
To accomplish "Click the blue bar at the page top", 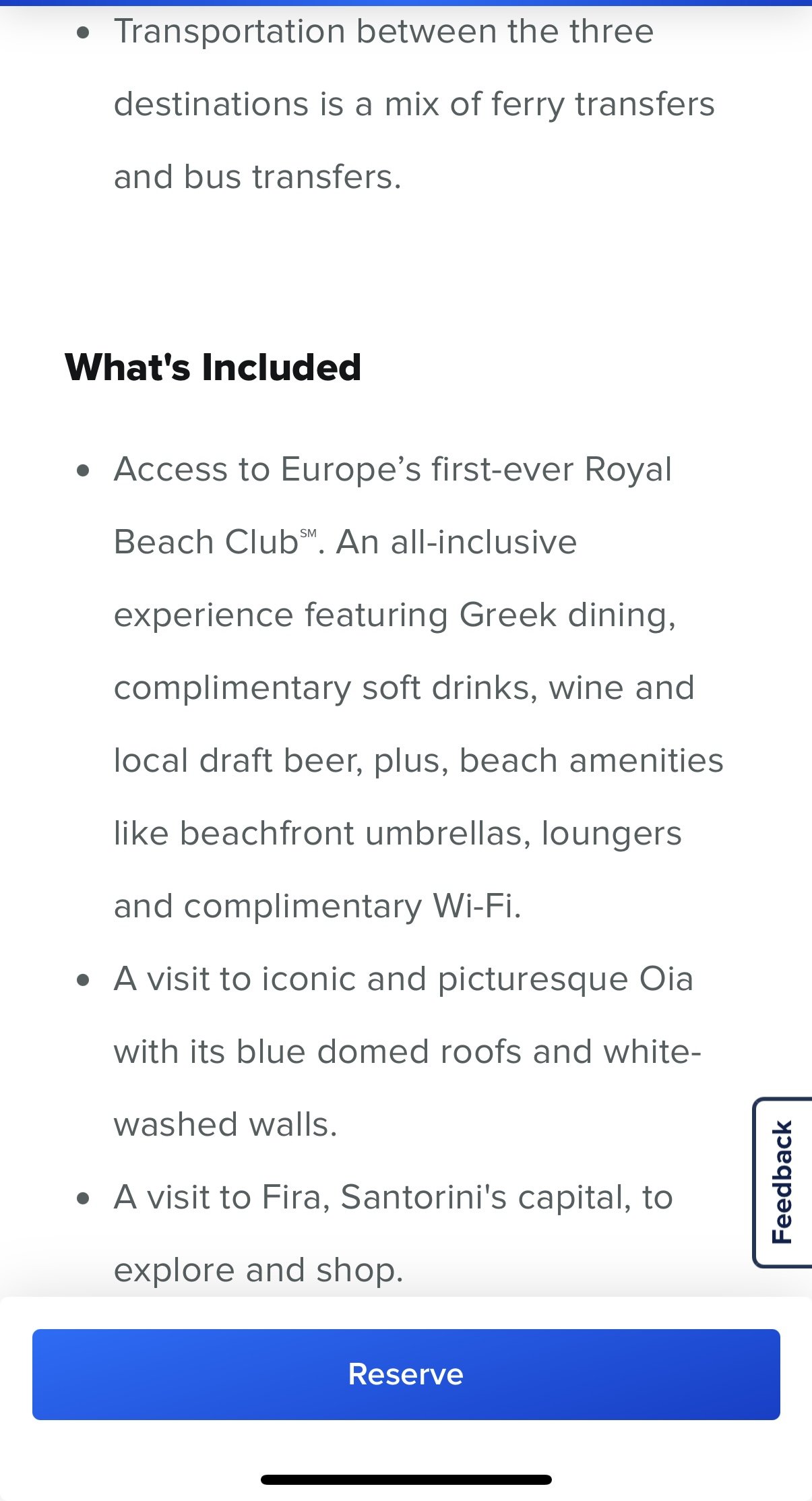I will click(406, 3).
